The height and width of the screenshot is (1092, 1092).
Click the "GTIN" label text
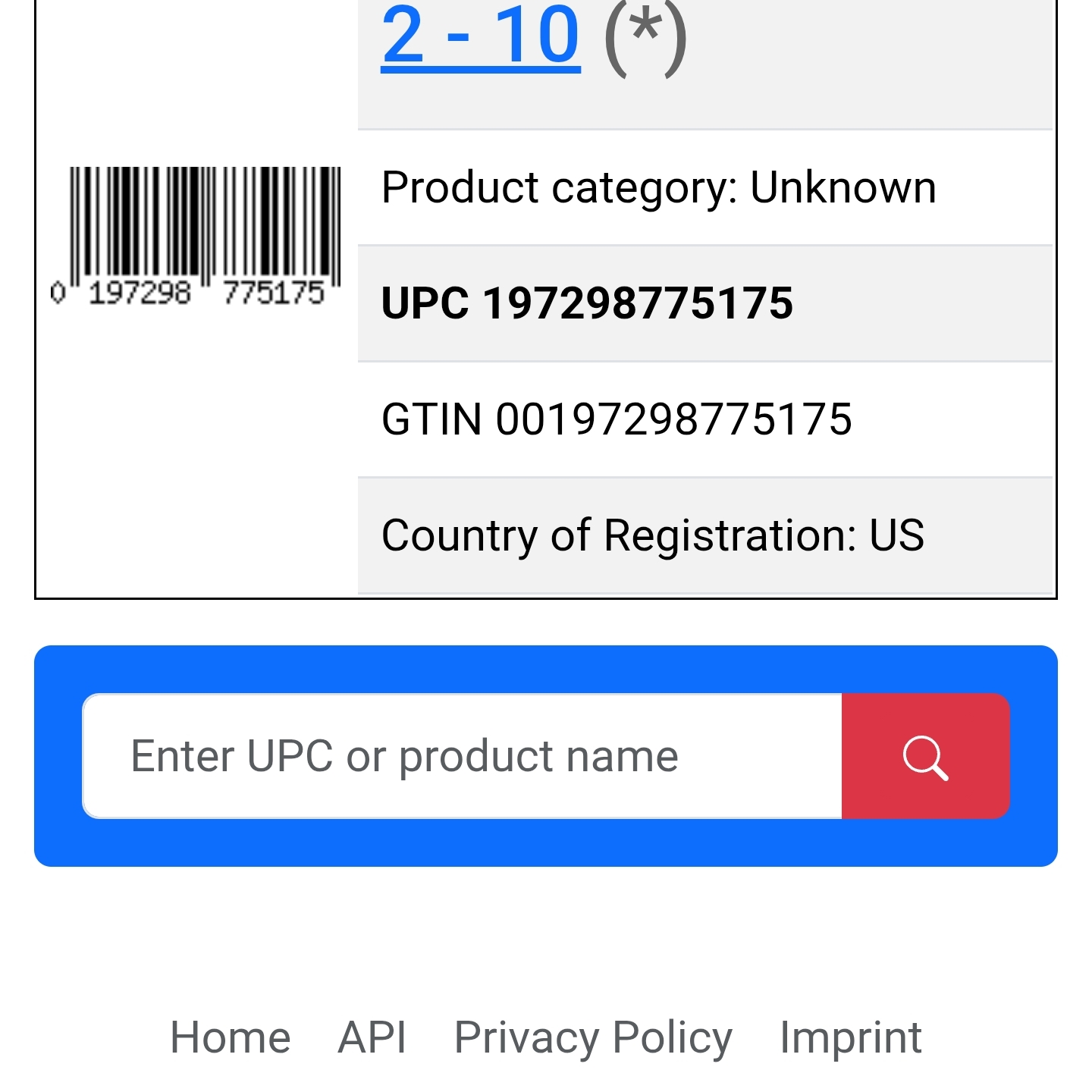click(x=431, y=419)
